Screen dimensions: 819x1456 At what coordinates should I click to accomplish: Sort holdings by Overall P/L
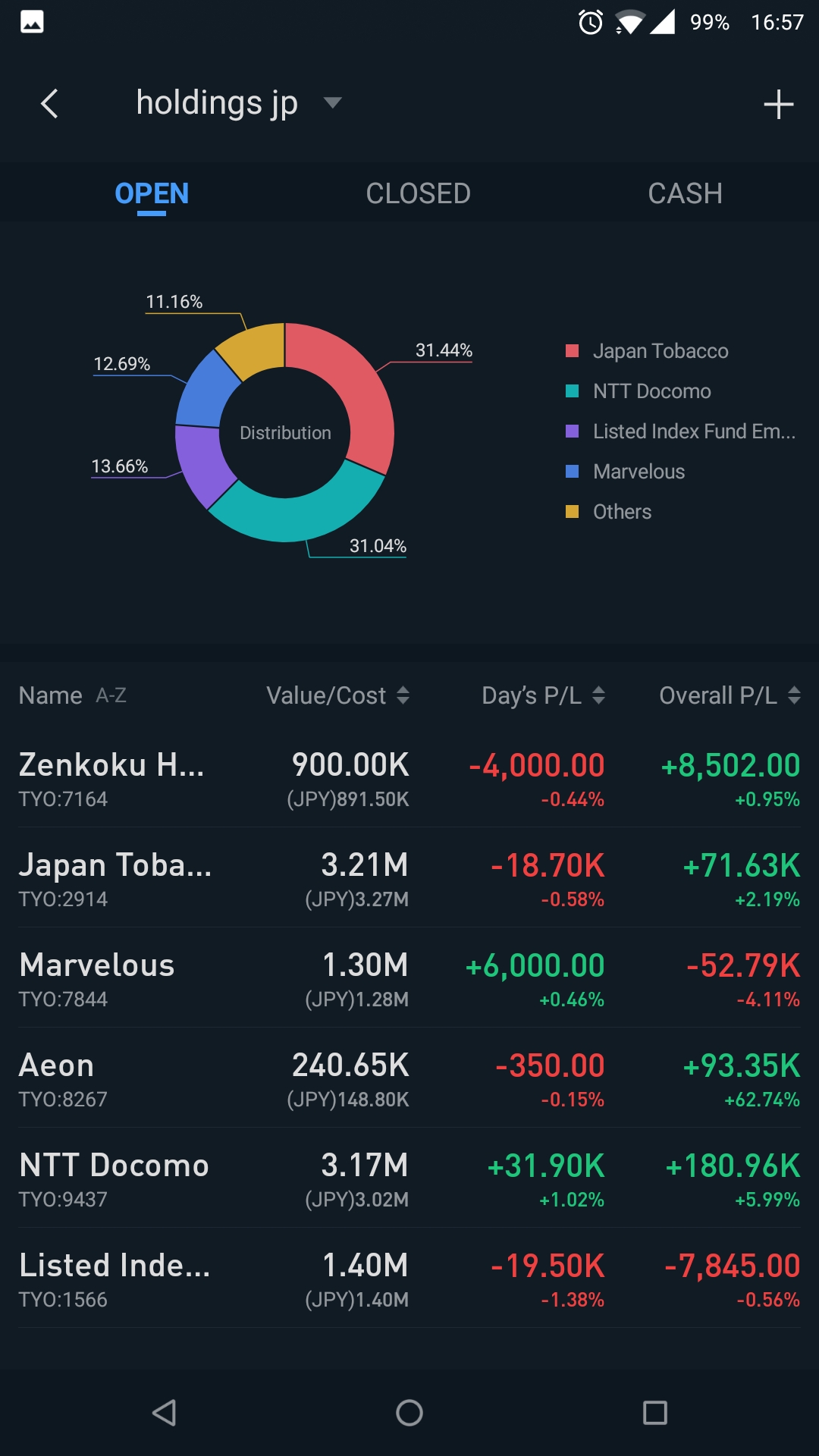click(x=729, y=695)
